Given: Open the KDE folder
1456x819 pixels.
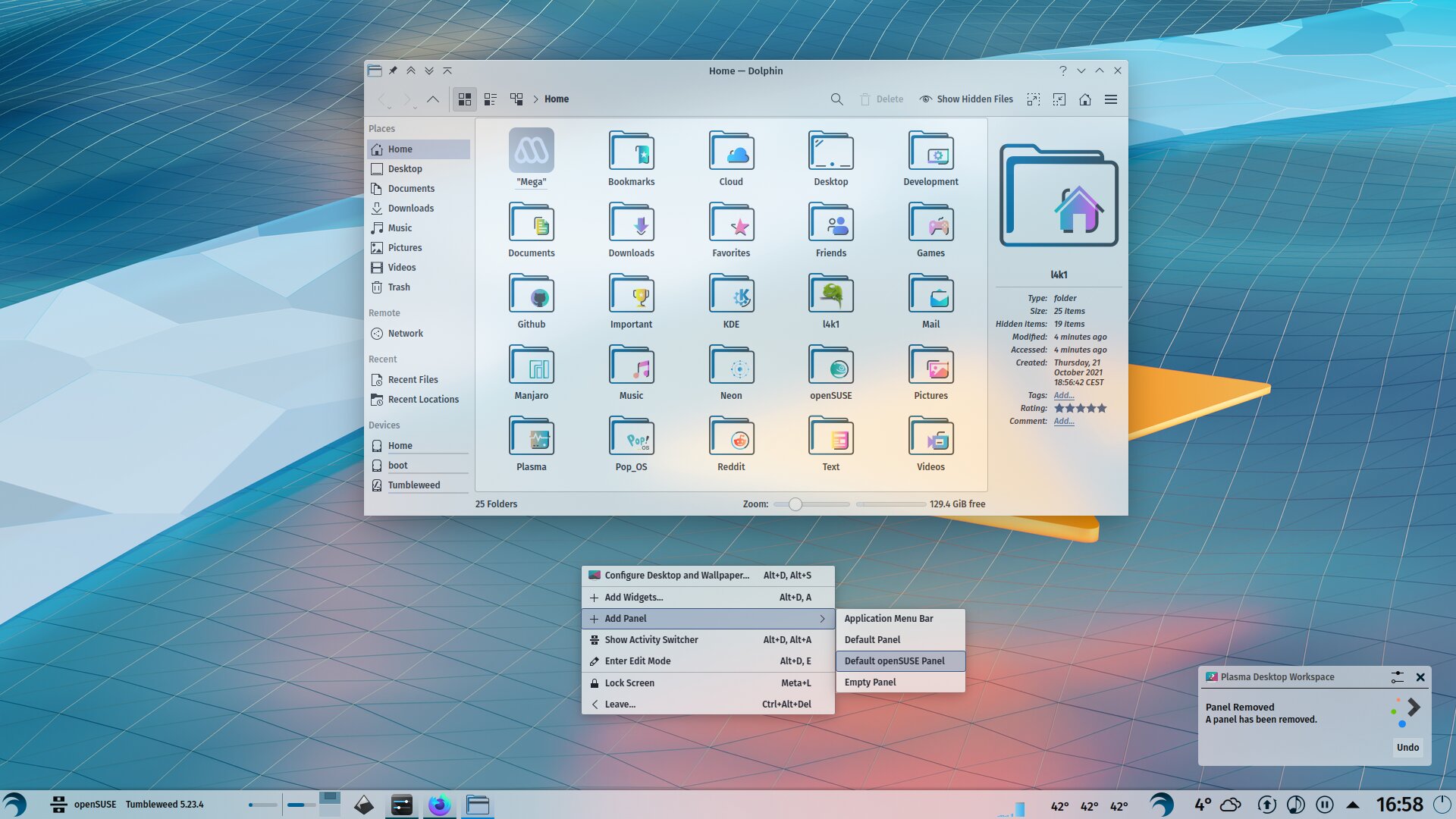Looking at the screenshot, I should (x=731, y=301).
